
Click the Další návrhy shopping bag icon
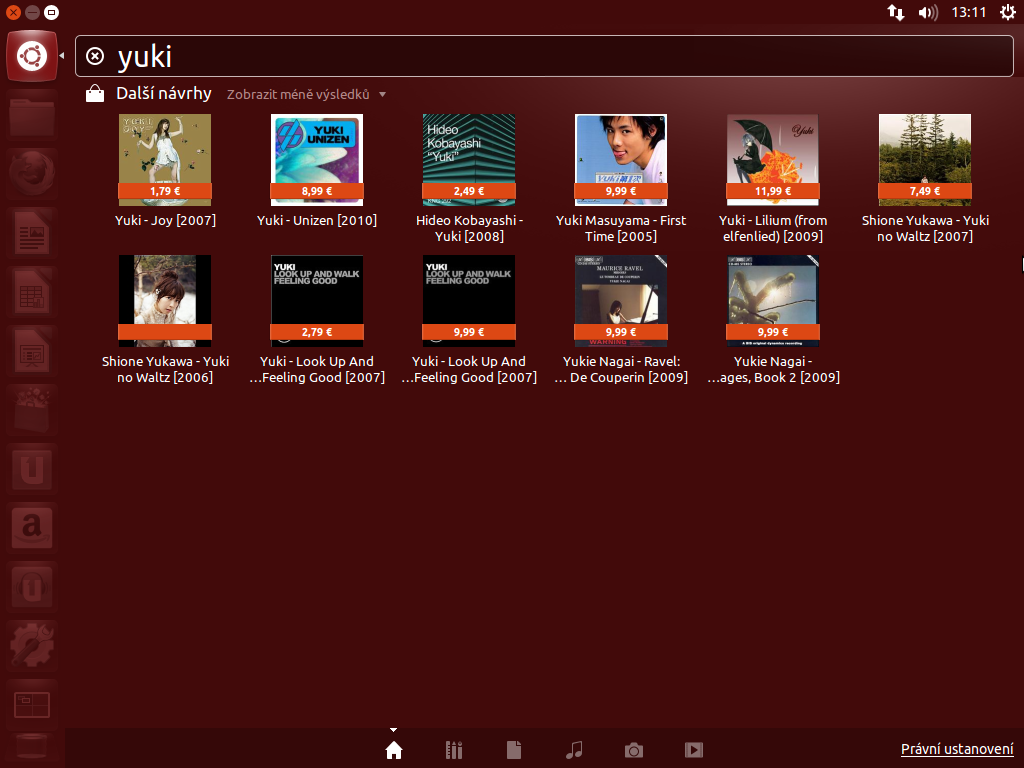coord(95,94)
